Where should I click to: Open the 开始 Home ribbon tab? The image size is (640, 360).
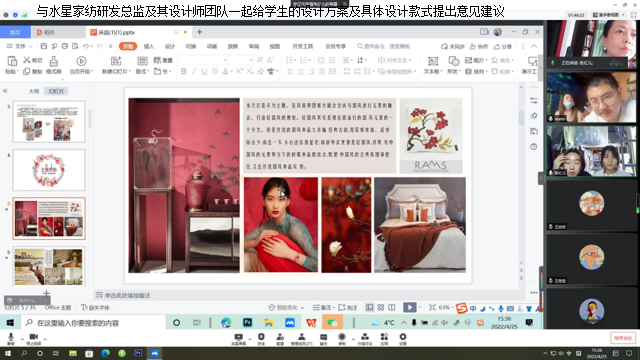click(x=128, y=46)
